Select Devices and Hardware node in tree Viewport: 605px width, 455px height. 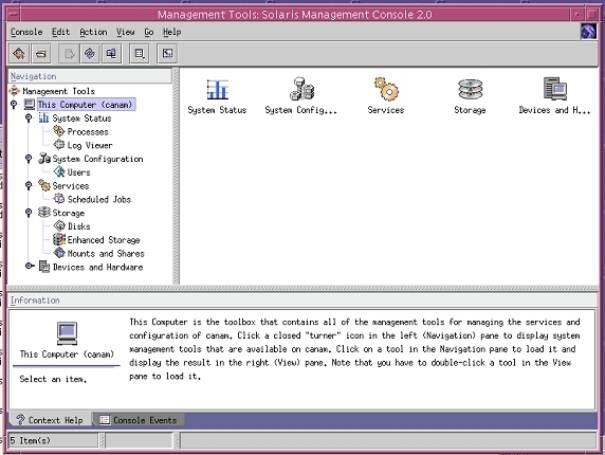click(x=98, y=267)
